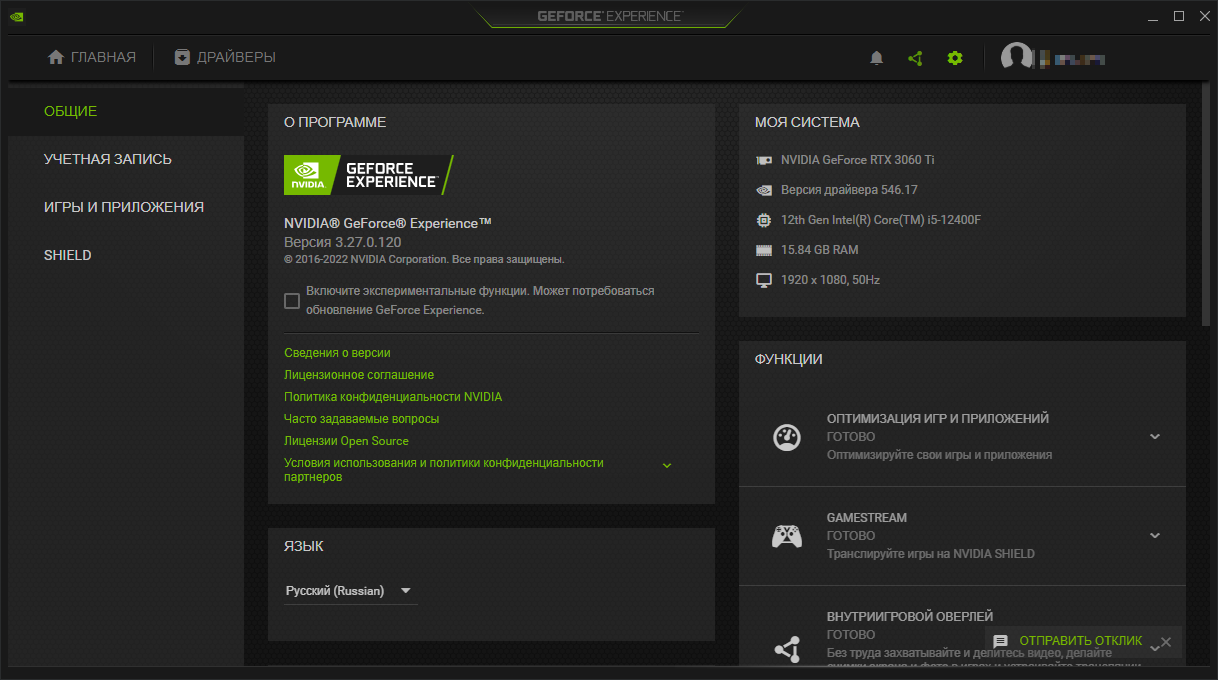
Task: Click the vertical scrollbar on the right
Action: tap(1208, 205)
